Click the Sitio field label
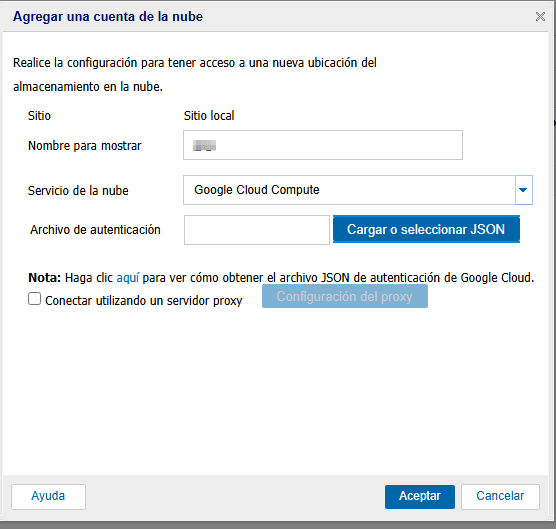 click(39, 116)
